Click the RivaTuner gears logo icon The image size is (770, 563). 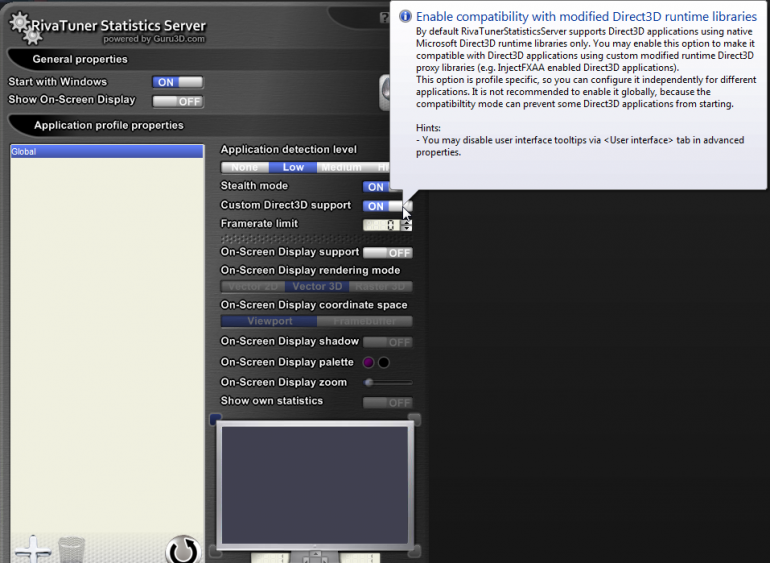click(x=25, y=28)
